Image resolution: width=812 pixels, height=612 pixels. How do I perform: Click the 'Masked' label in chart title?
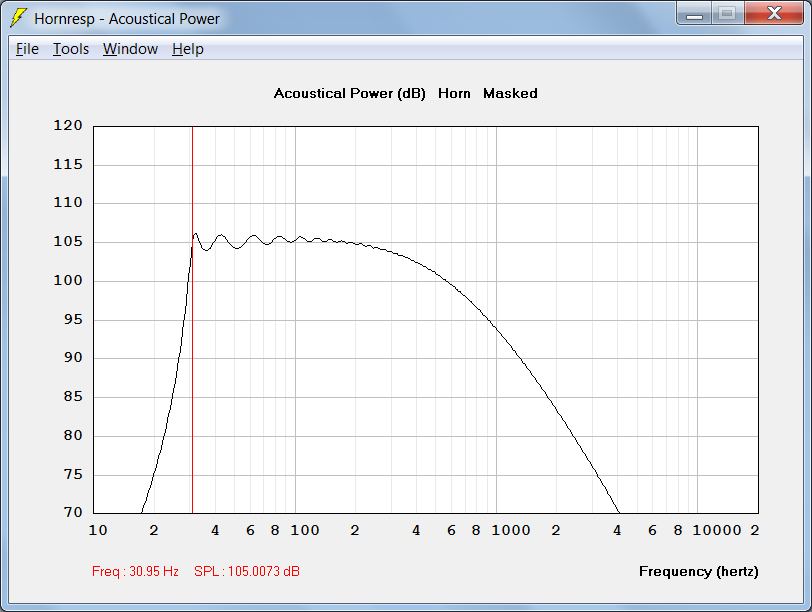point(510,94)
